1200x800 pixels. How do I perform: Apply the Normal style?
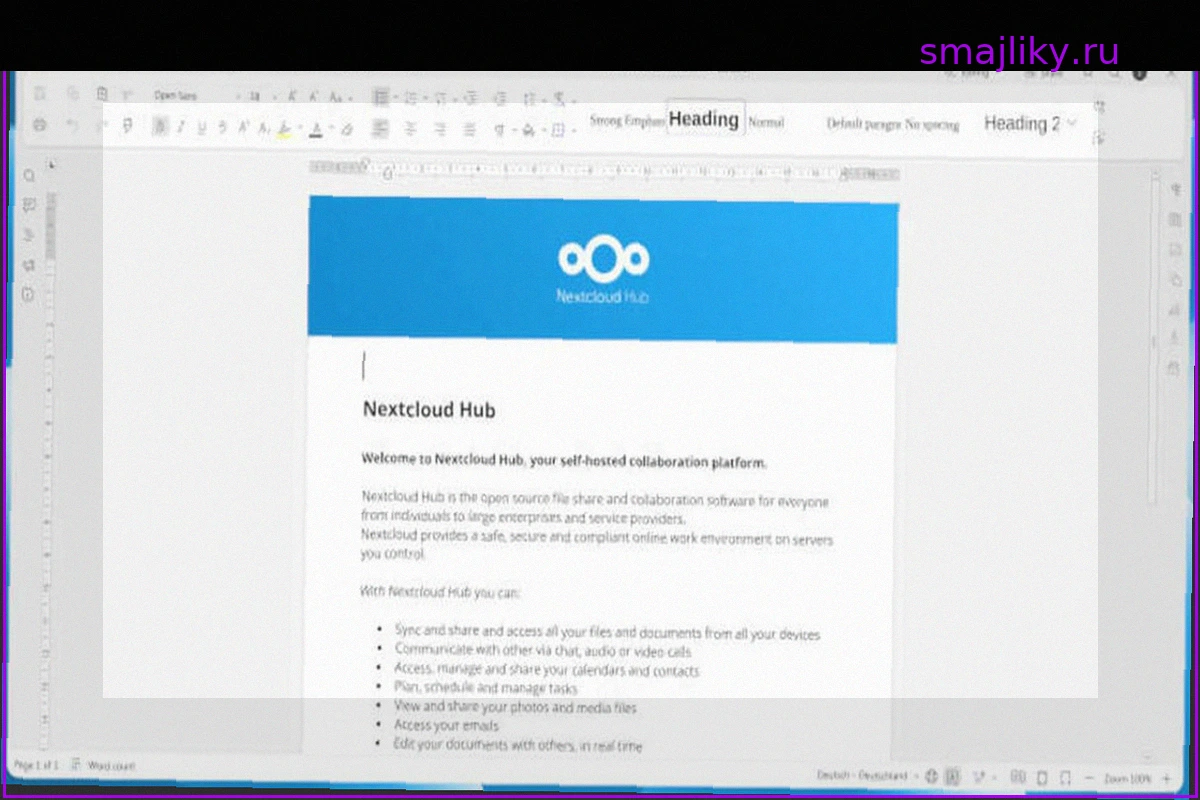pyautogui.click(x=767, y=122)
